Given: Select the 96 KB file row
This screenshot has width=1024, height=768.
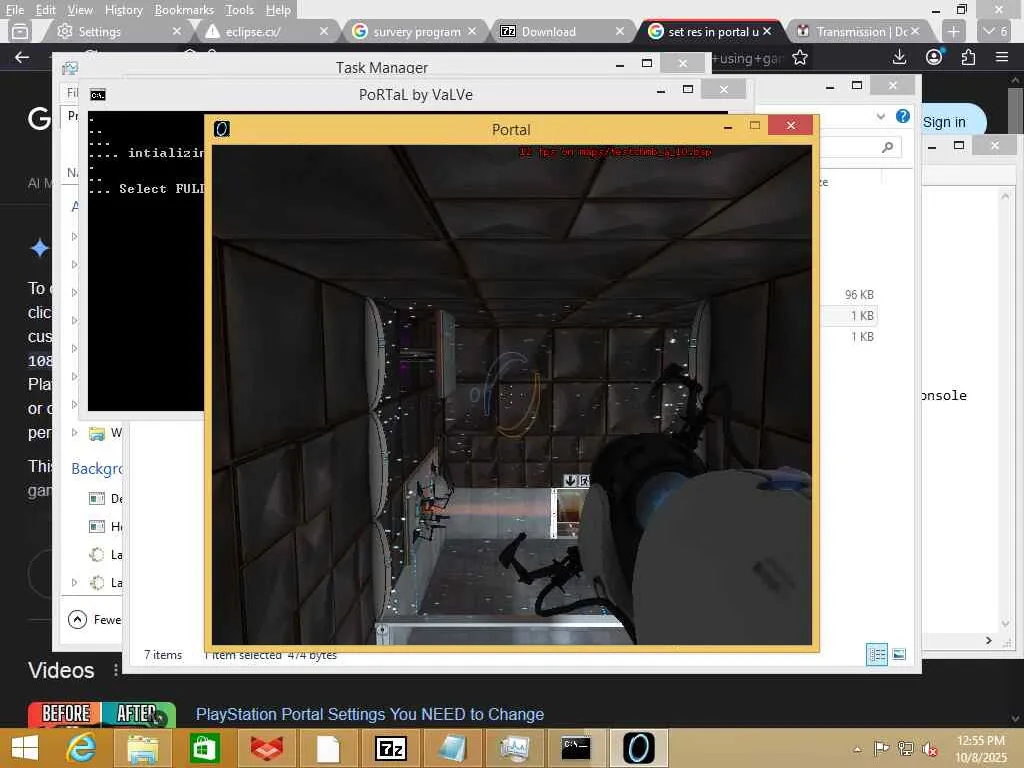Looking at the screenshot, I should 849,295.
